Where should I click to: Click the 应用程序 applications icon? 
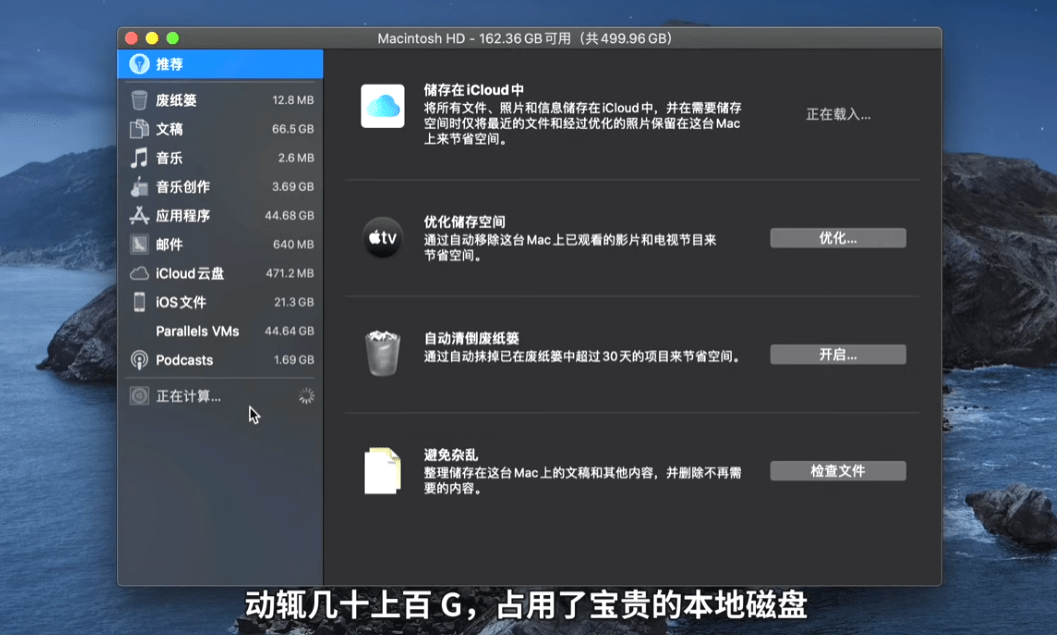(139, 216)
